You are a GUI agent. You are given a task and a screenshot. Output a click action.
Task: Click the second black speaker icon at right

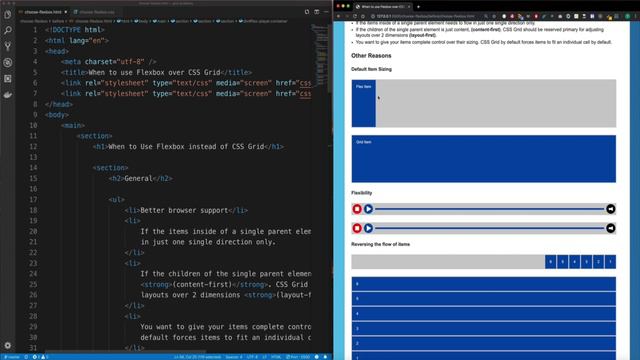pos(611,228)
